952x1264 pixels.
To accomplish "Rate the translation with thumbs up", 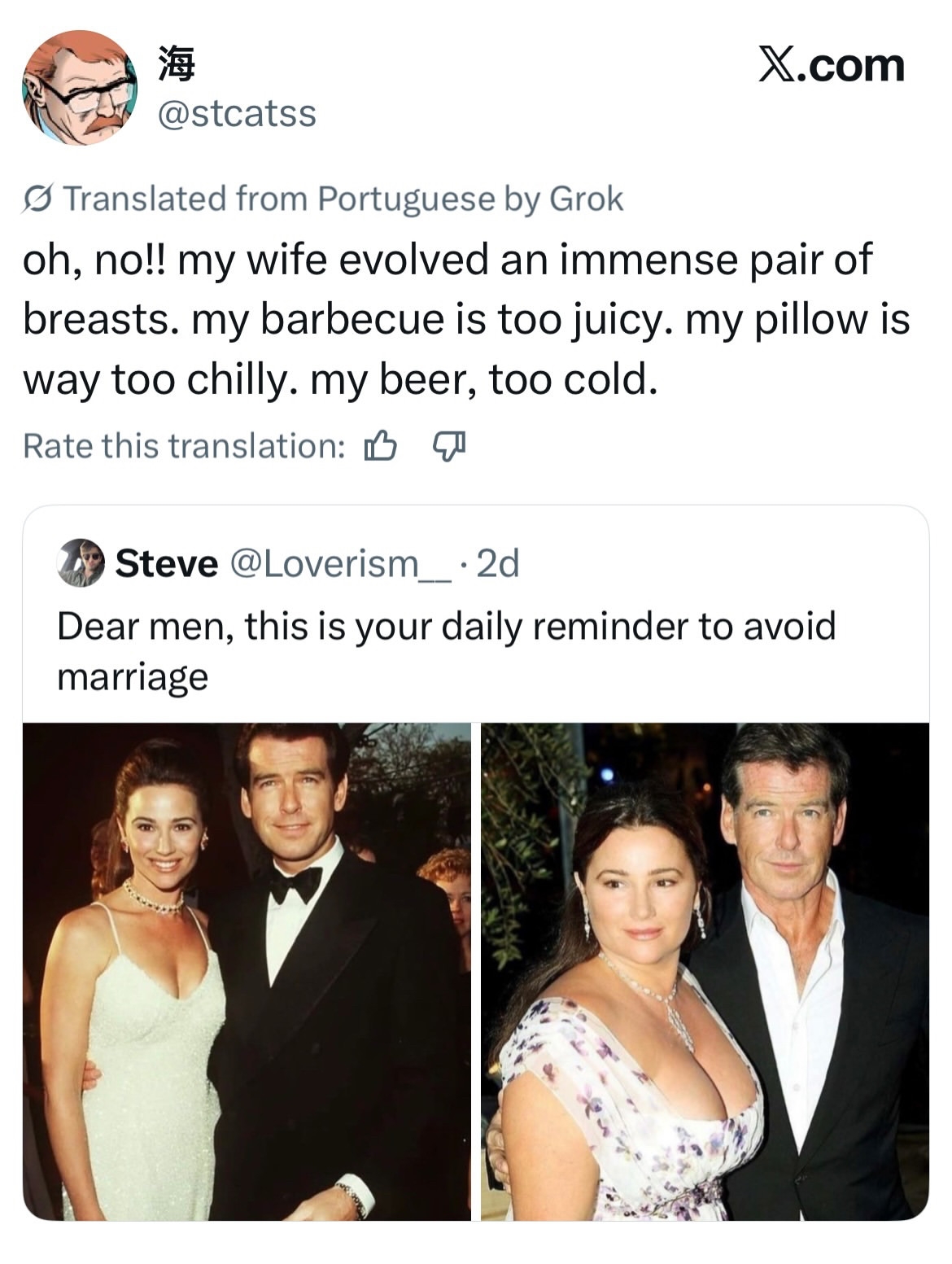I will coord(380,446).
